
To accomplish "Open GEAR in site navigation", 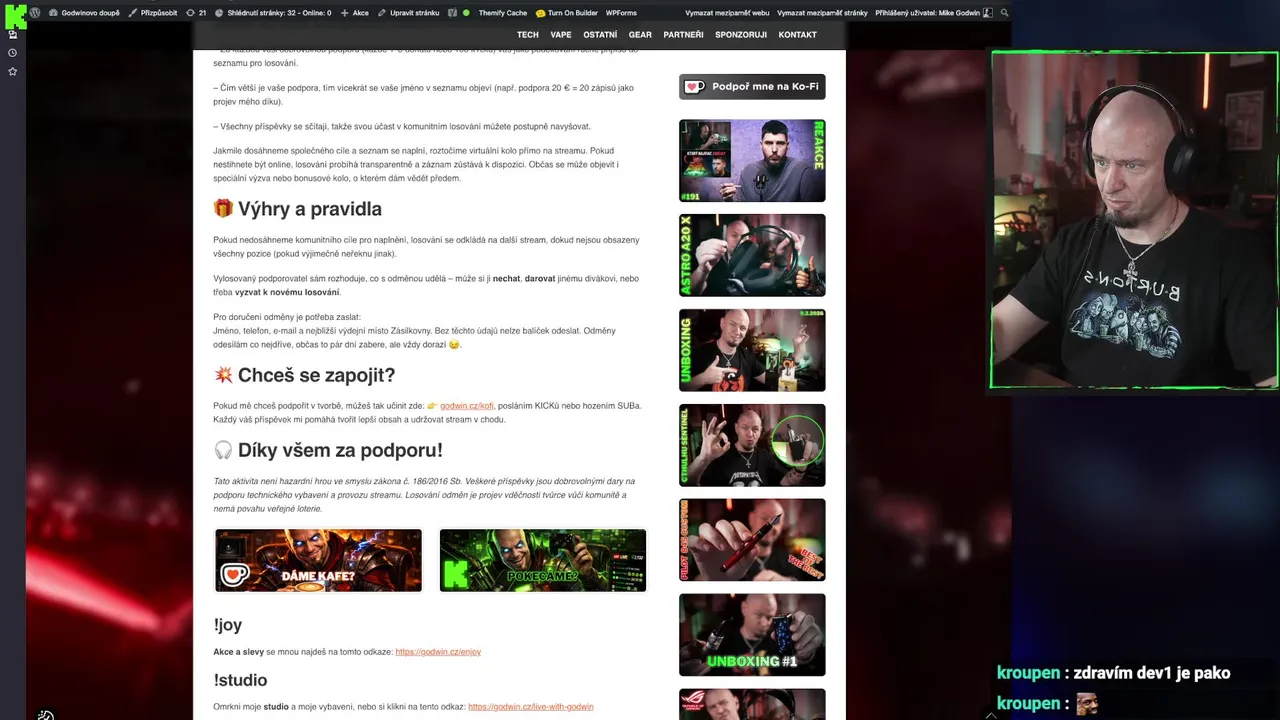I will [x=640, y=35].
